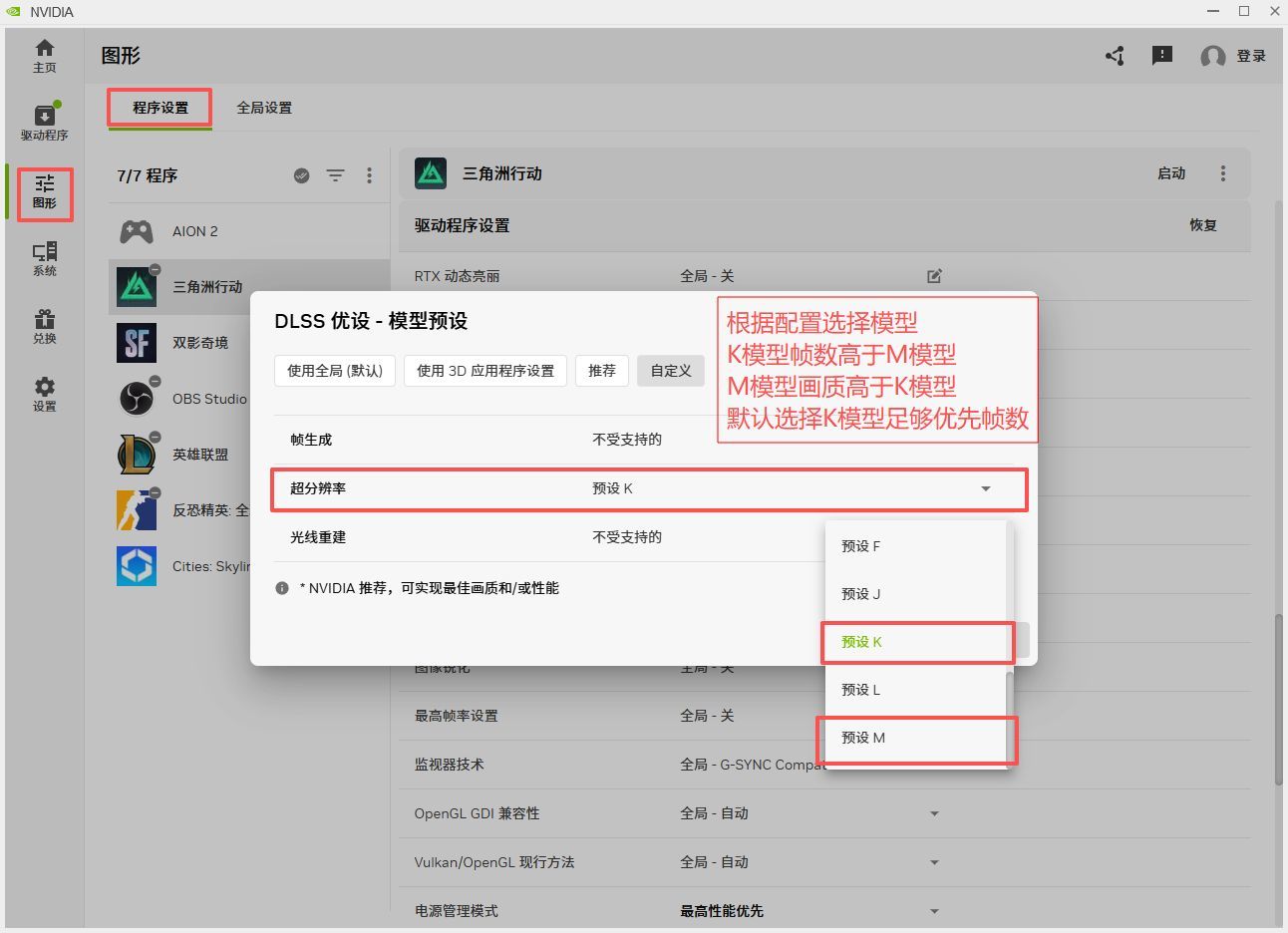Select 英雄联盟 in the program list
The height and width of the screenshot is (933, 1288).
[x=179, y=455]
